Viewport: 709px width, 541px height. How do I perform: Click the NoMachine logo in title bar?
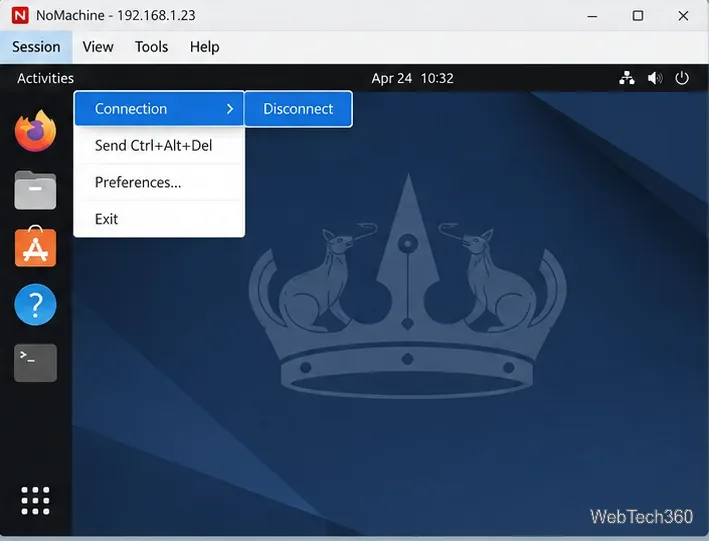pyautogui.click(x=20, y=15)
